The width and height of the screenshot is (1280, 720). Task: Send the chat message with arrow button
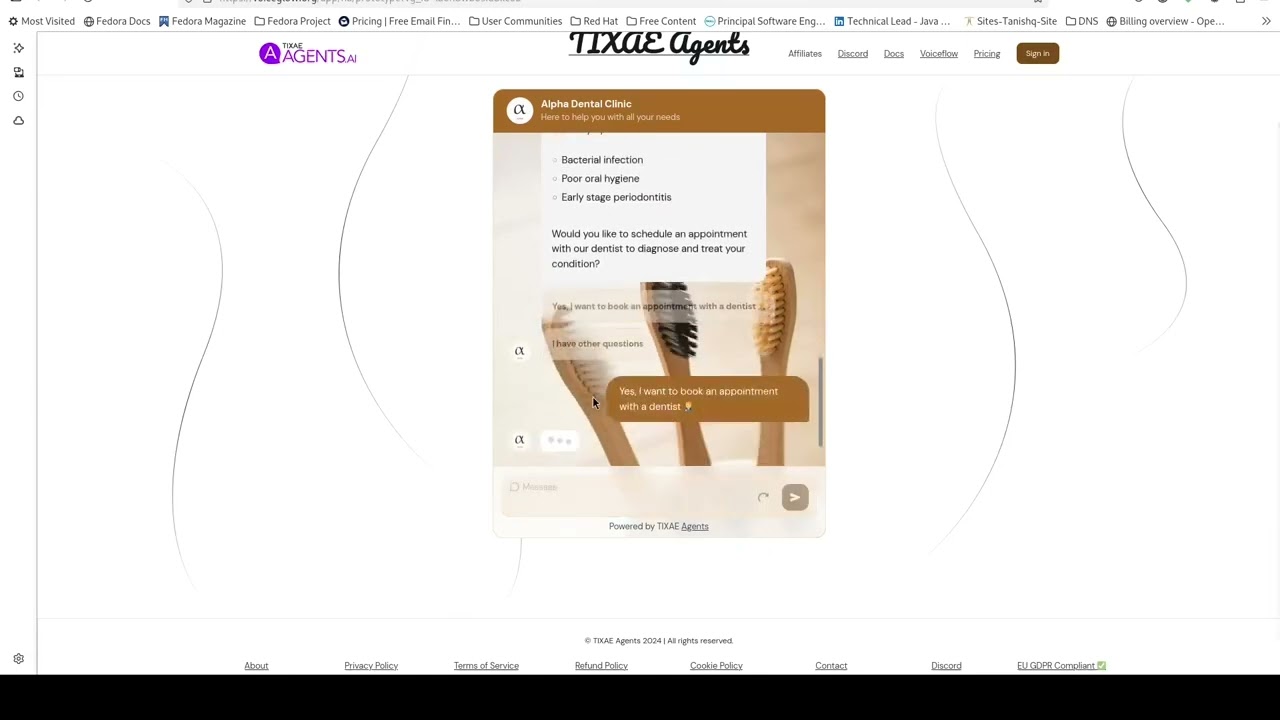coord(795,497)
